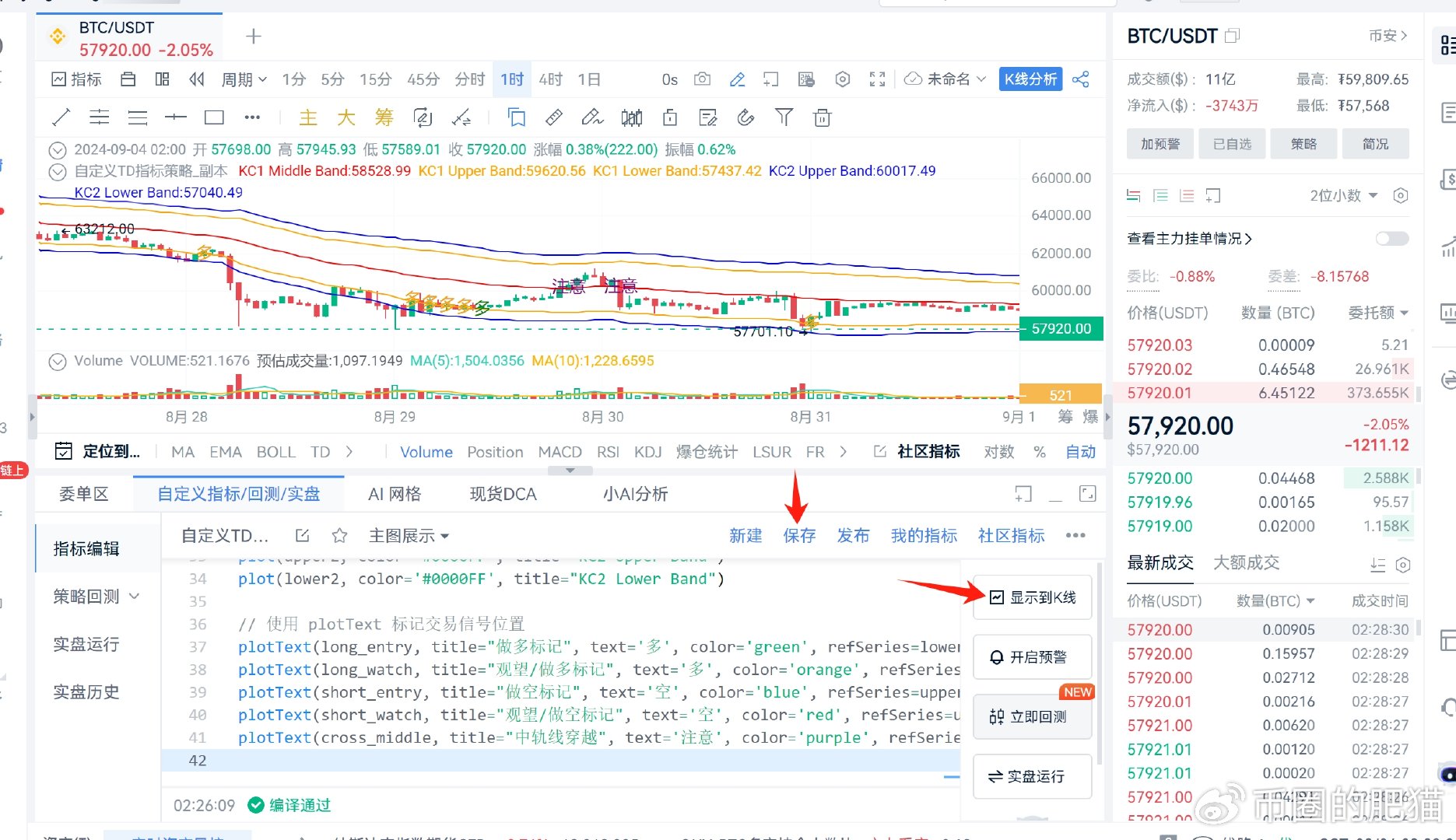Open order book settings hexagon icon
This screenshot has width=1456, height=840.
[1401, 195]
